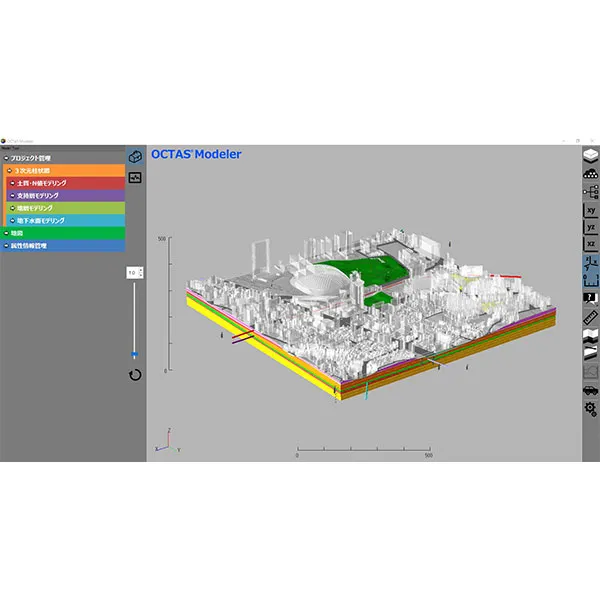The image size is (600, 600).
Task: Select the stacked layers icon in right toolbar
Action: (x=590, y=156)
